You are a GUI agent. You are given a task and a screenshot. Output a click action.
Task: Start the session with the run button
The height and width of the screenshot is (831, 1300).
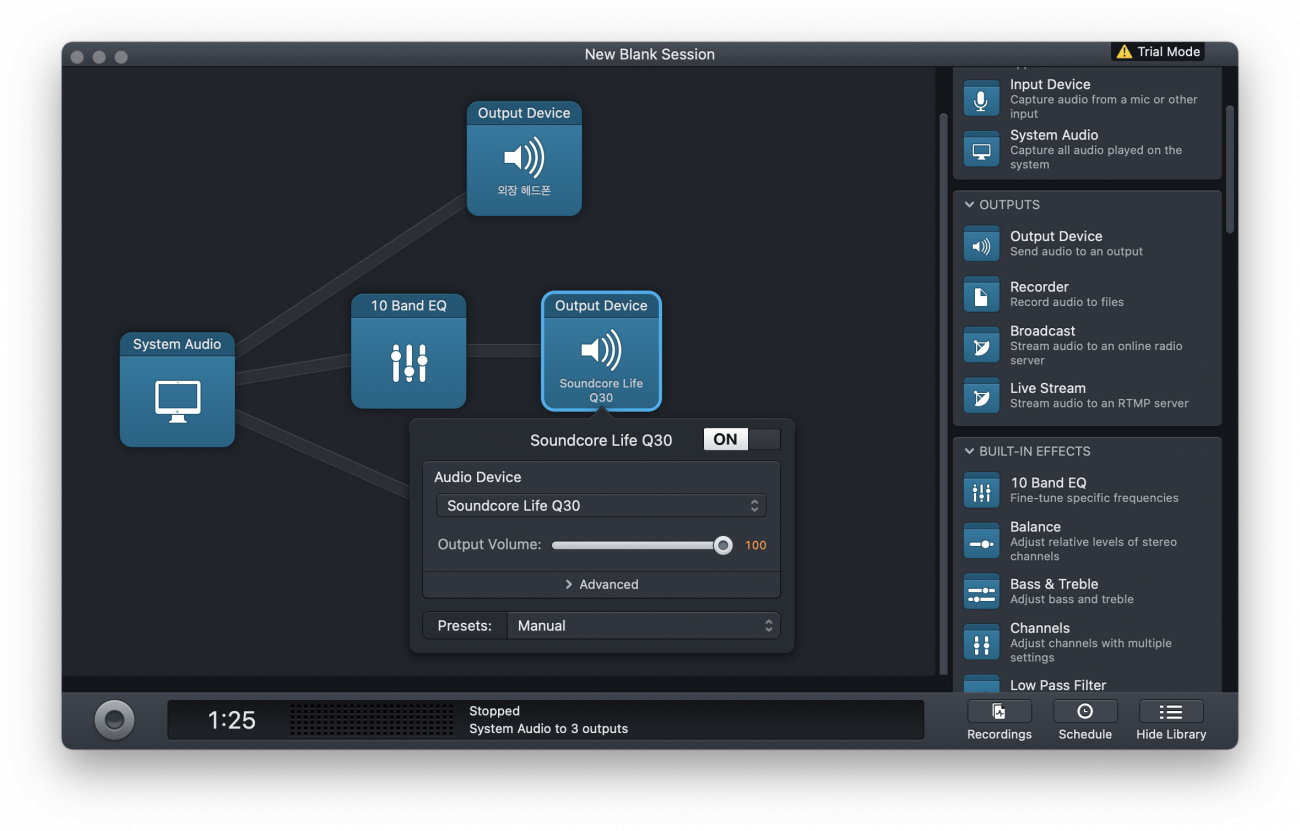[x=114, y=719]
